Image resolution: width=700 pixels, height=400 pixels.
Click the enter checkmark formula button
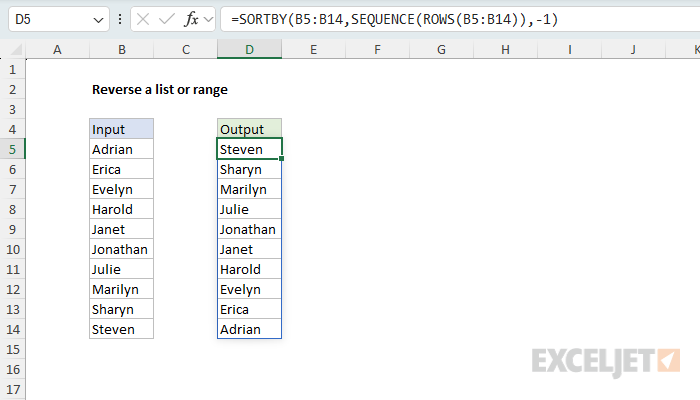click(x=167, y=19)
